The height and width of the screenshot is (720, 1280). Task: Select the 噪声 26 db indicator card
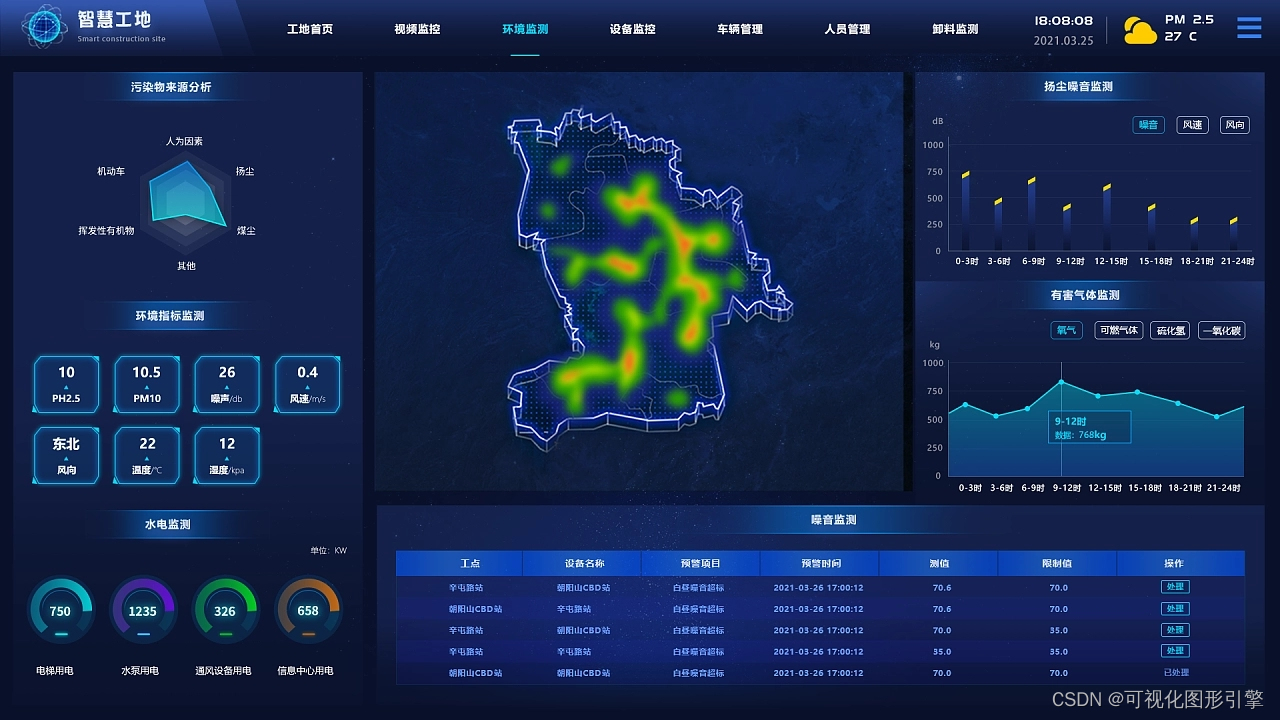point(227,384)
